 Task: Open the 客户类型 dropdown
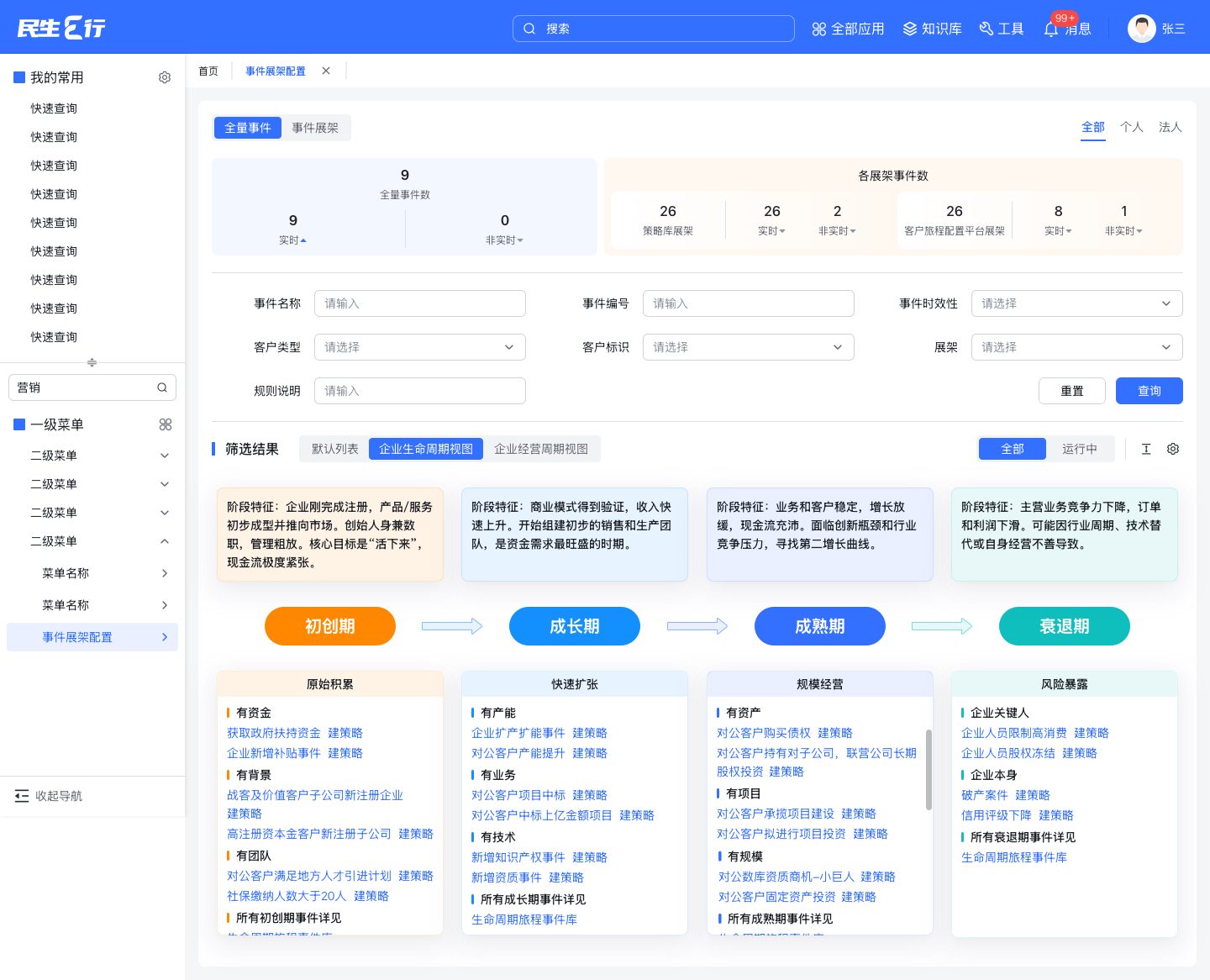click(x=420, y=347)
